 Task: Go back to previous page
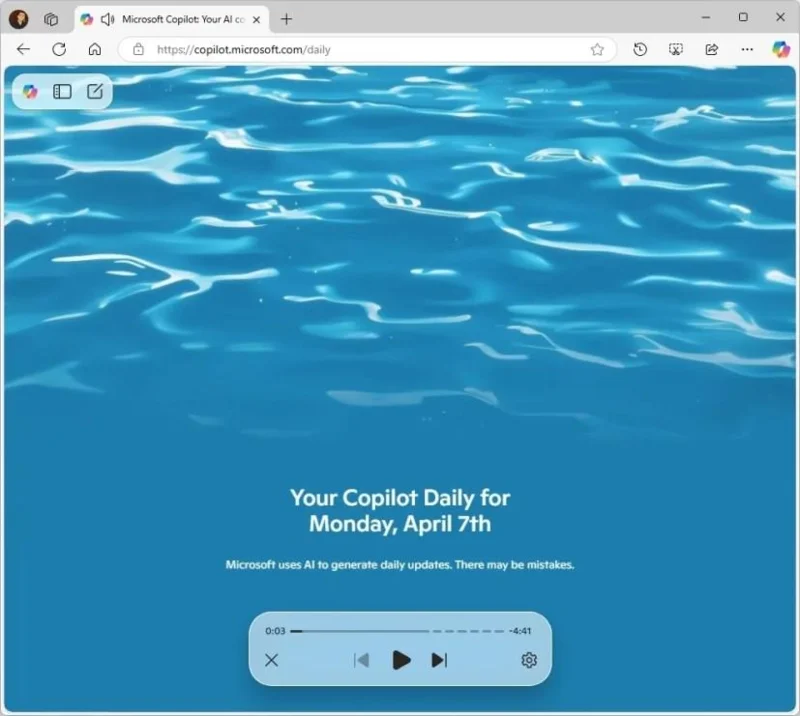pos(23,50)
